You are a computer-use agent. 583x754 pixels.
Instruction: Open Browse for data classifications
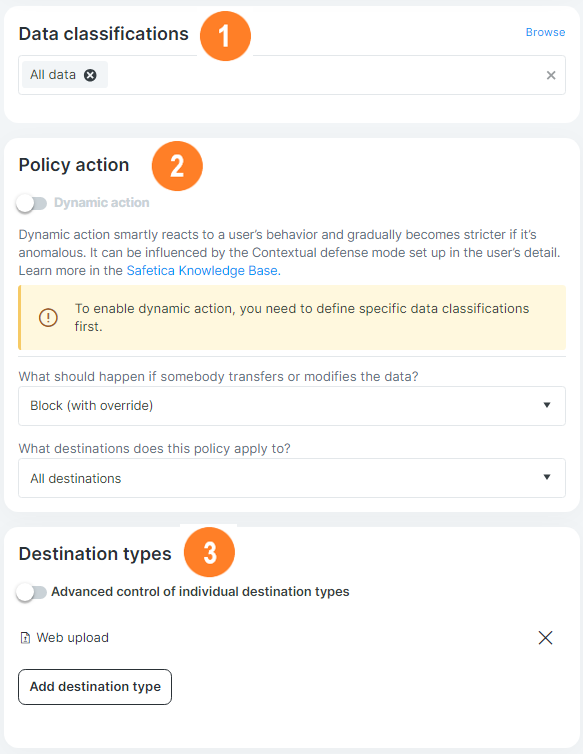click(x=545, y=32)
